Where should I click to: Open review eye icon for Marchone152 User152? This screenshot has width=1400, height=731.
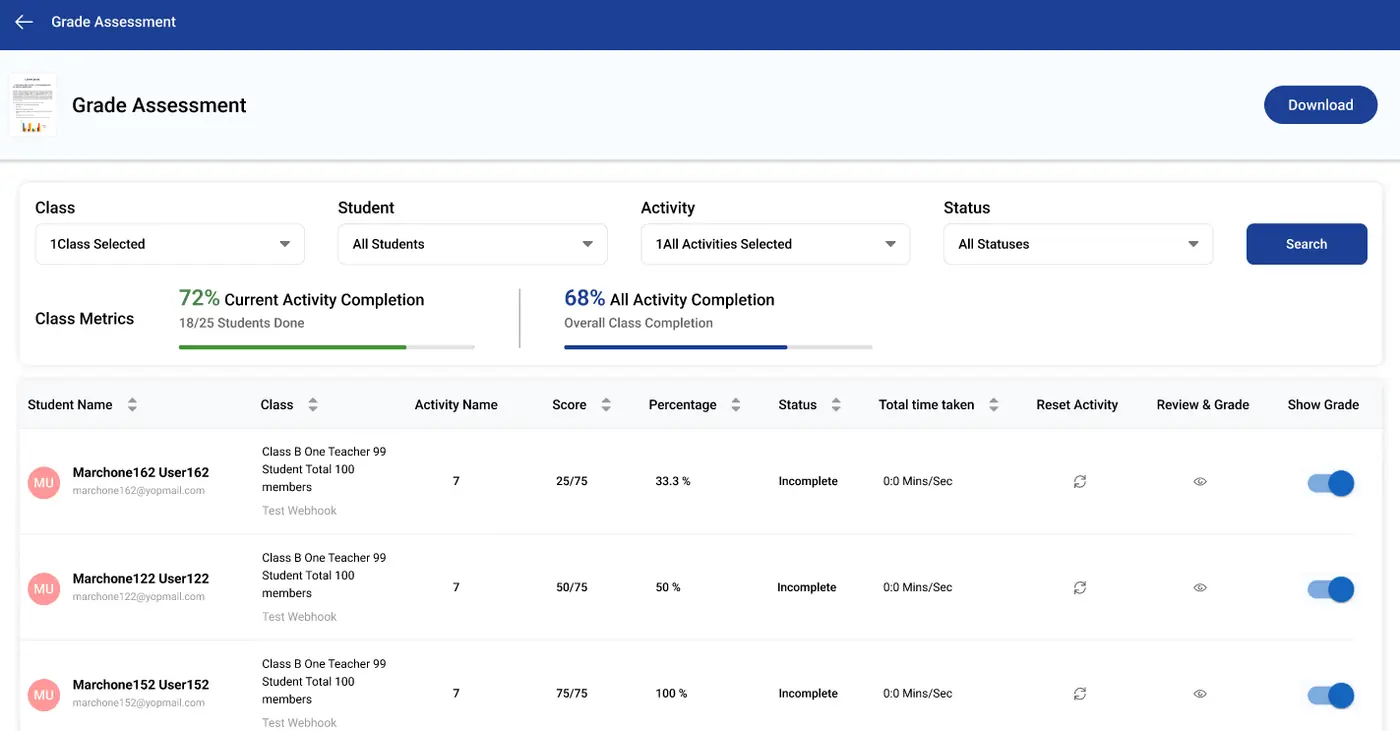(1200, 694)
